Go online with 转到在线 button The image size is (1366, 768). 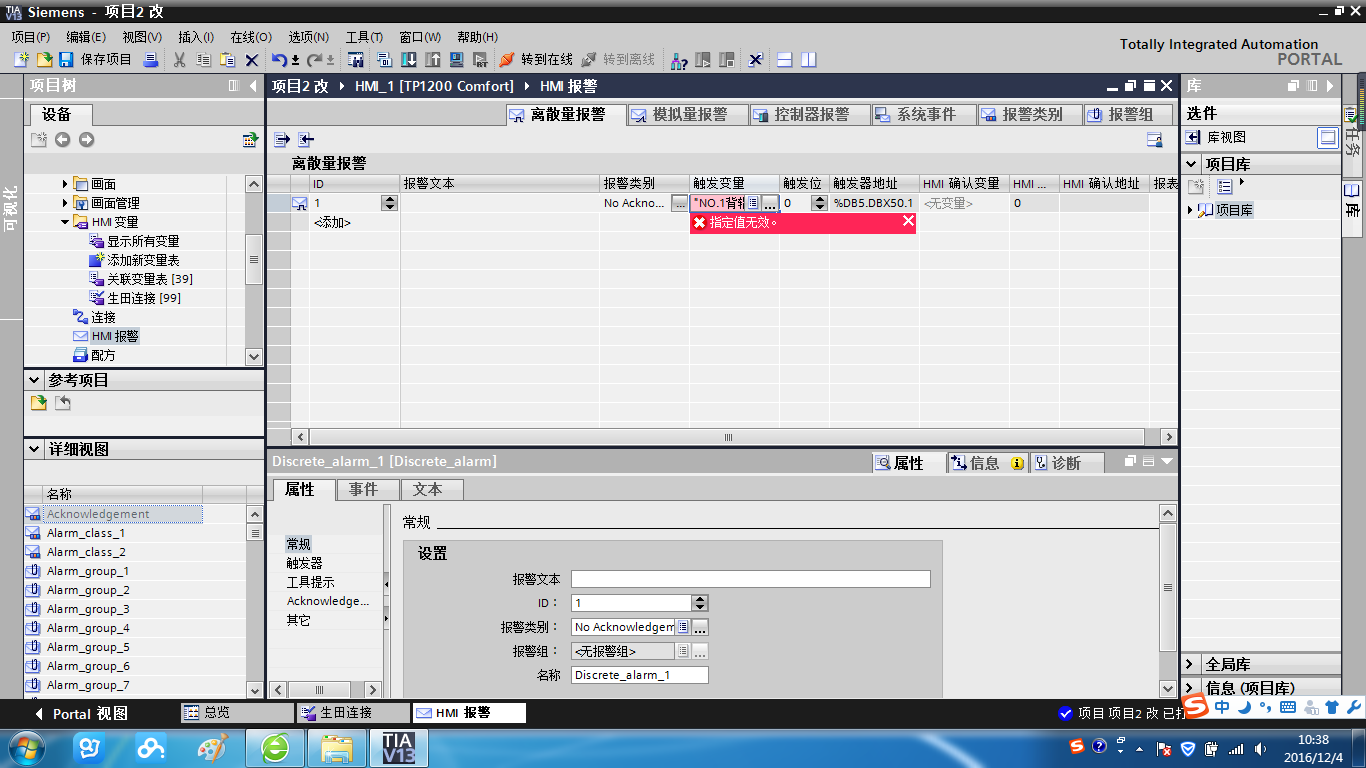(537, 60)
